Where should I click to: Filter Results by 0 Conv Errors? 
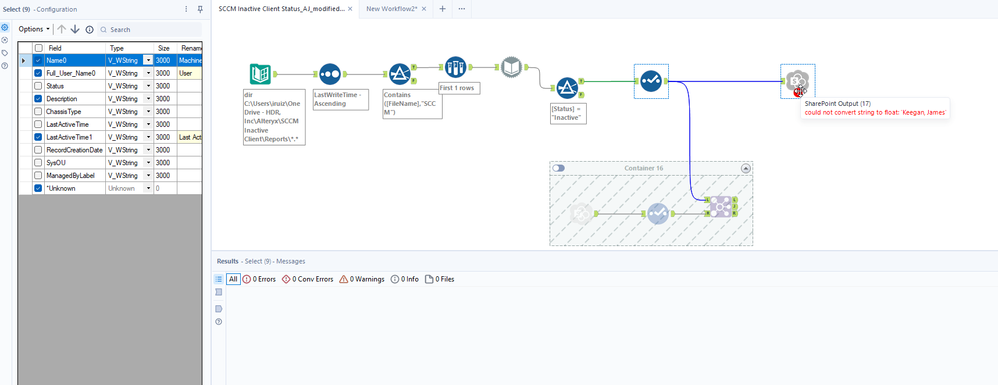click(x=307, y=279)
